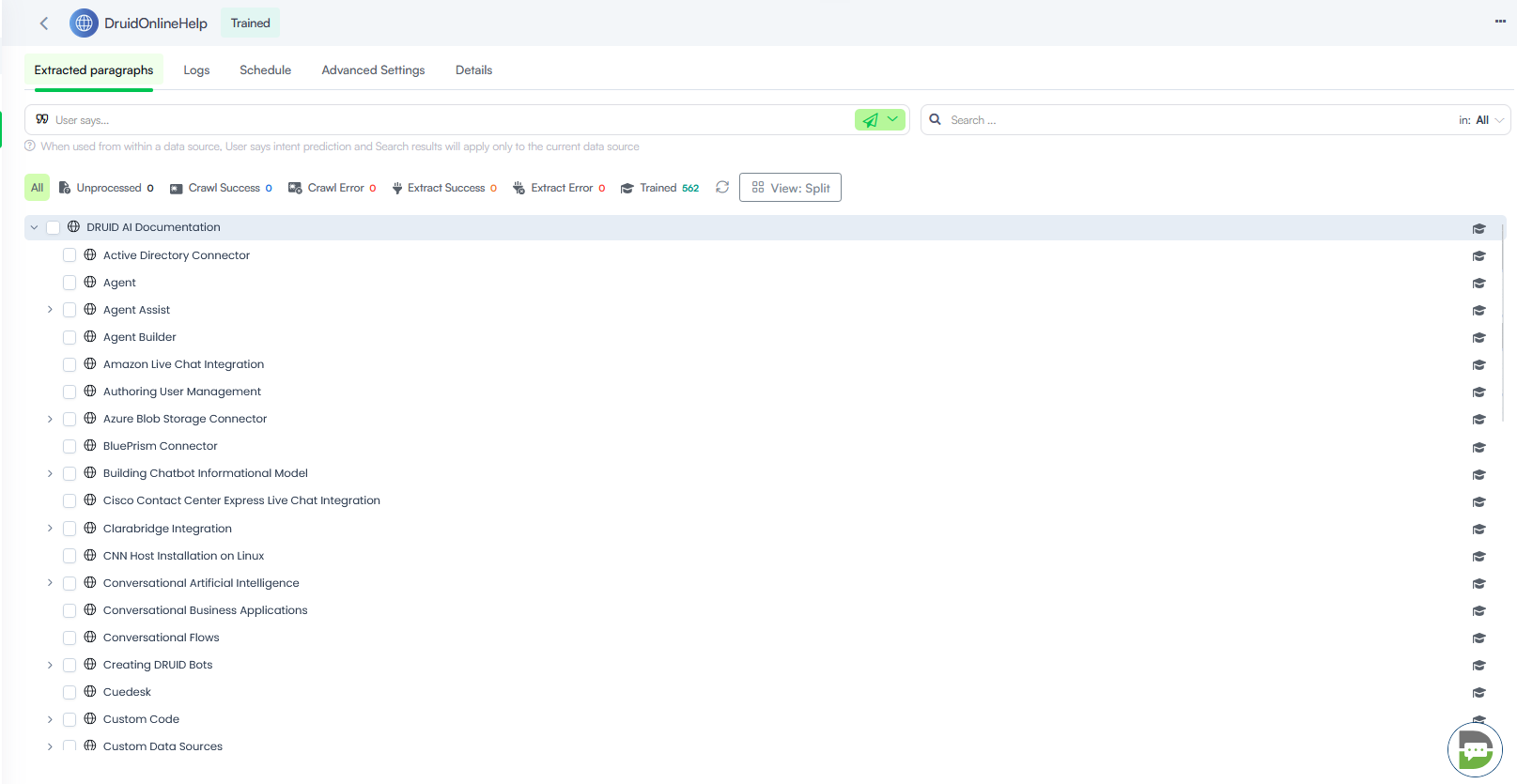
Task: Click the search magnifier icon
Action: [x=936, y=119]
